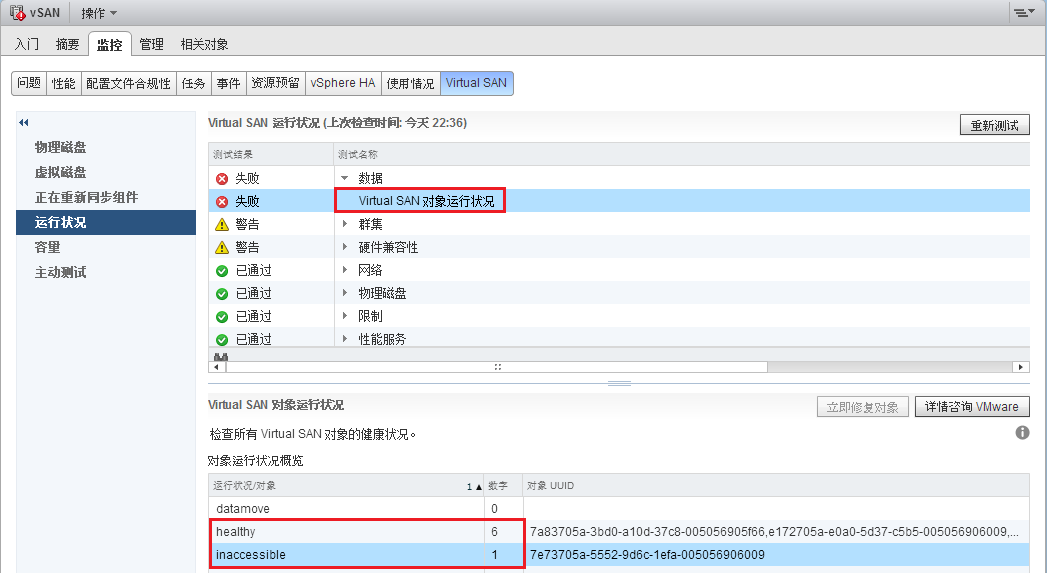Click the horizontal scrollbar thumb of the test list

pyautogui.click(x=497, y=367)
